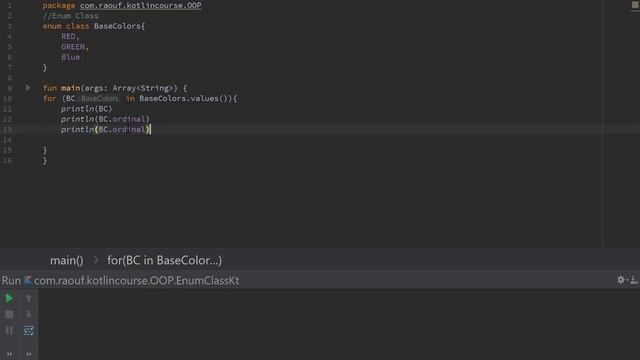Click the RED enum constant

68,36
